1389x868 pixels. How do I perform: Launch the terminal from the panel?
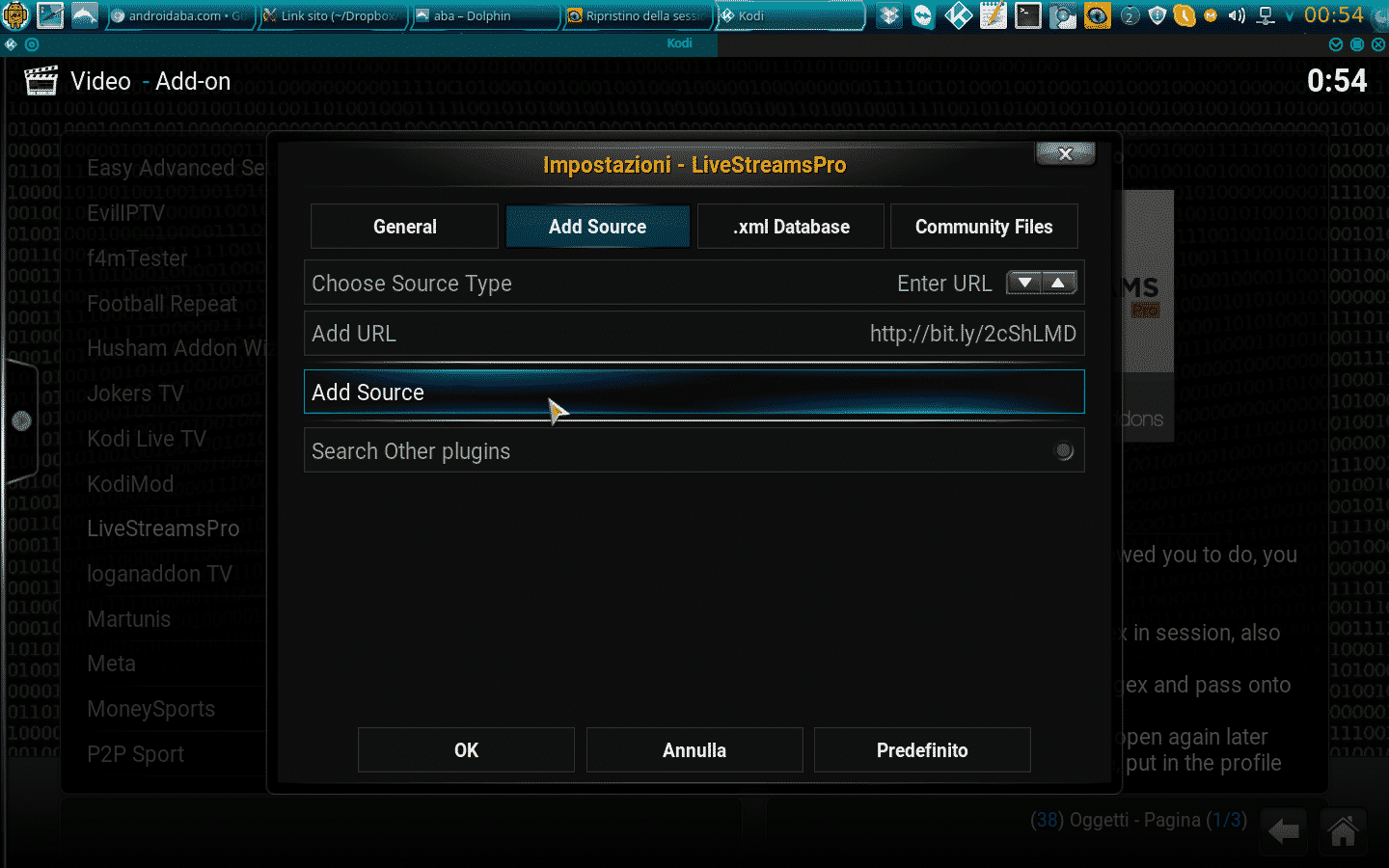[x=1028, y=15]
